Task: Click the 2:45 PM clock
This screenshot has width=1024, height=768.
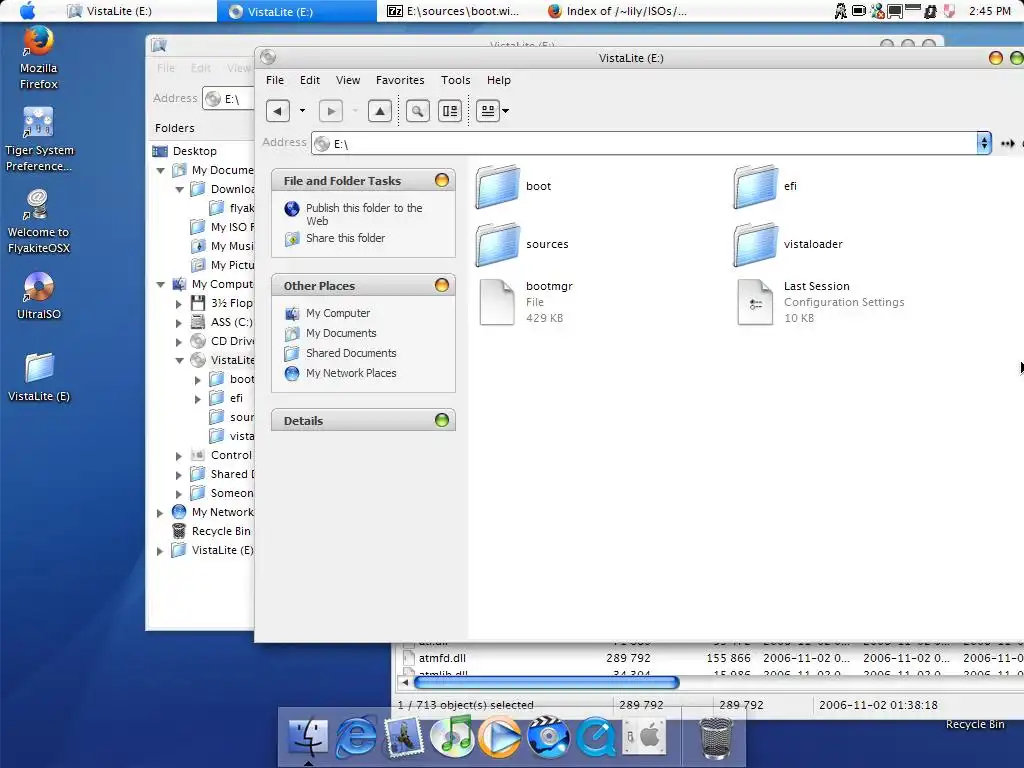Action: [x=989, y=11]
